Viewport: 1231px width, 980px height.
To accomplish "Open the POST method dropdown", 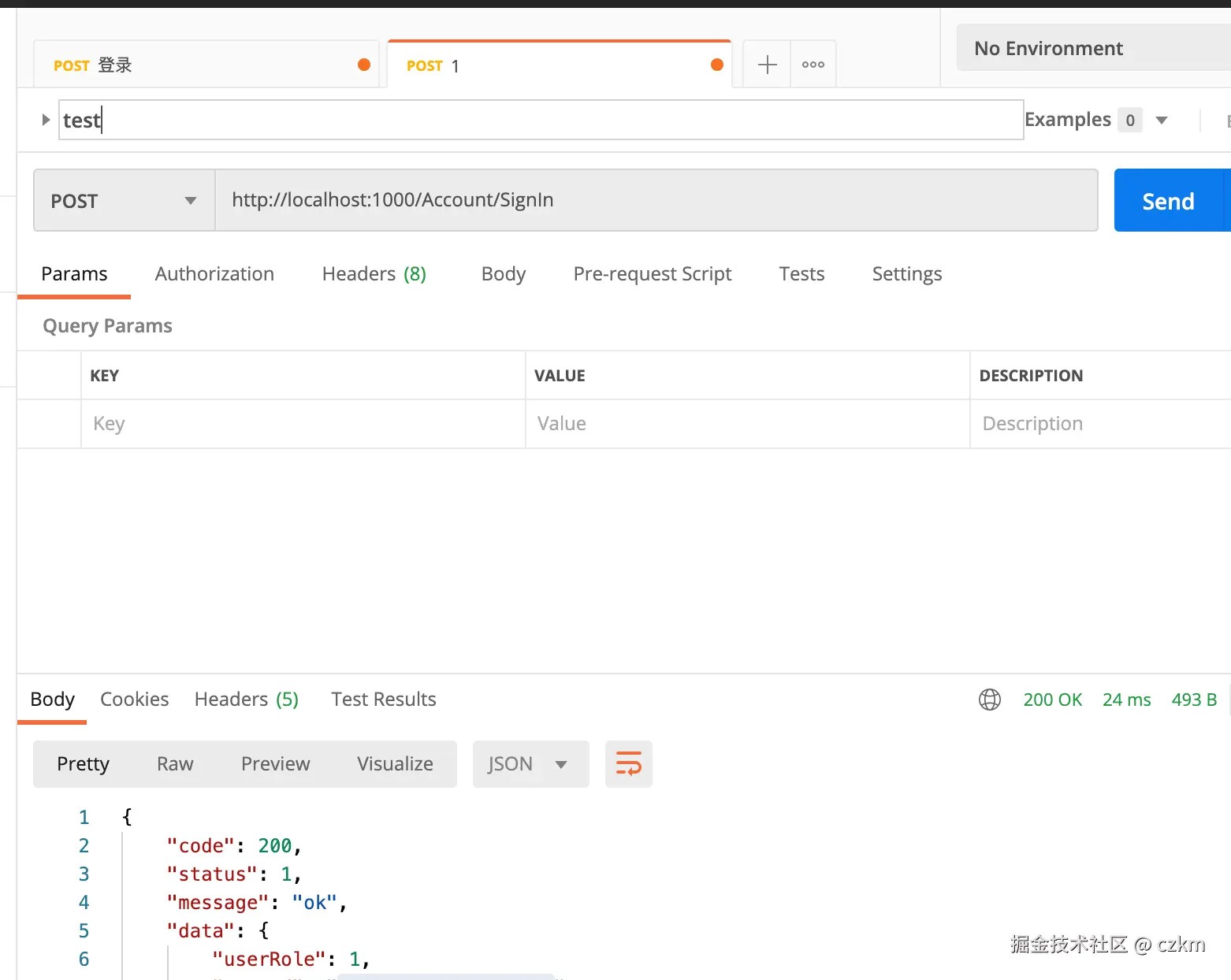I will [125, 201].
